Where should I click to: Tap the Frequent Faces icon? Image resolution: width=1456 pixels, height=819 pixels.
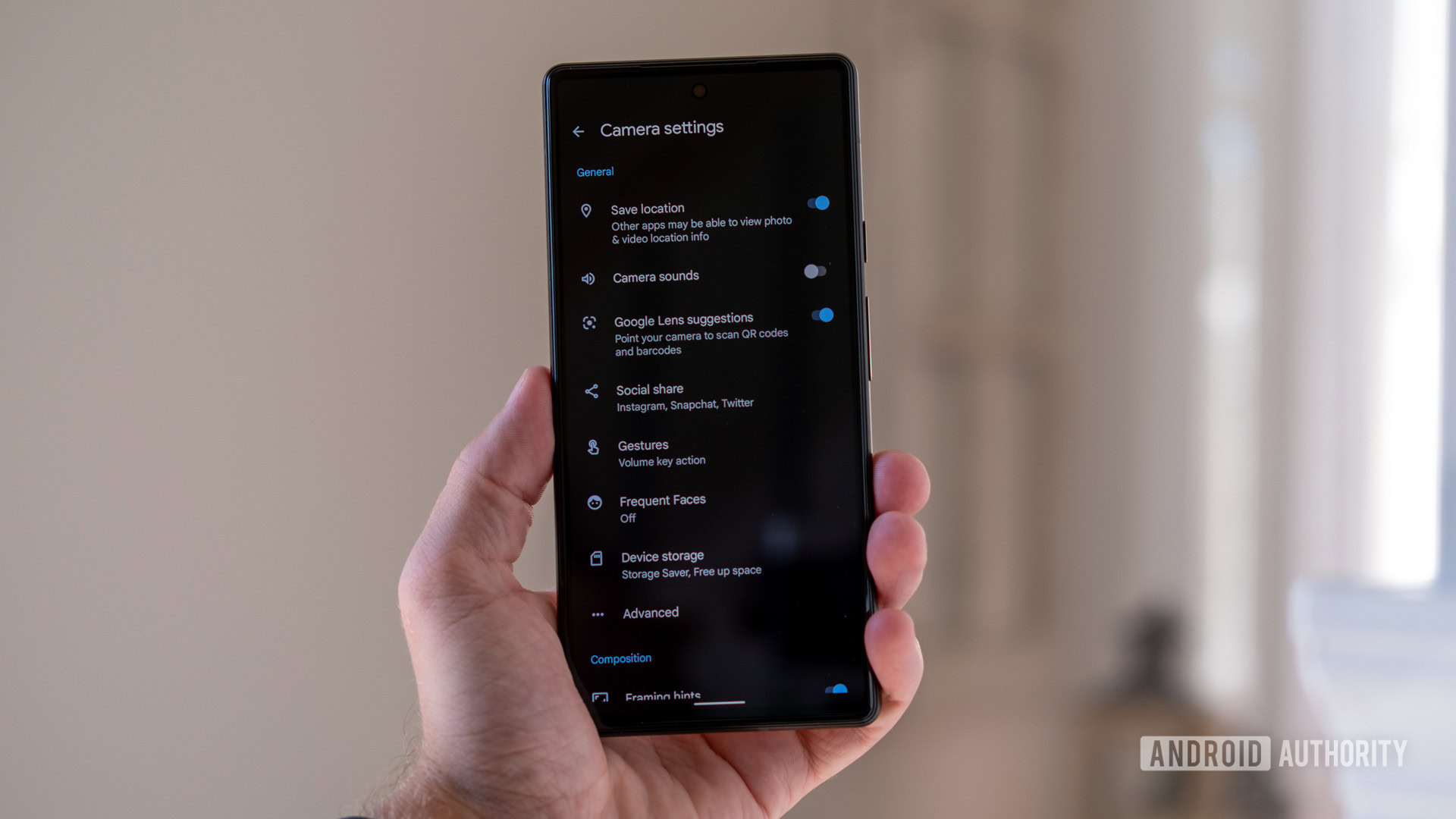point(586,501)
